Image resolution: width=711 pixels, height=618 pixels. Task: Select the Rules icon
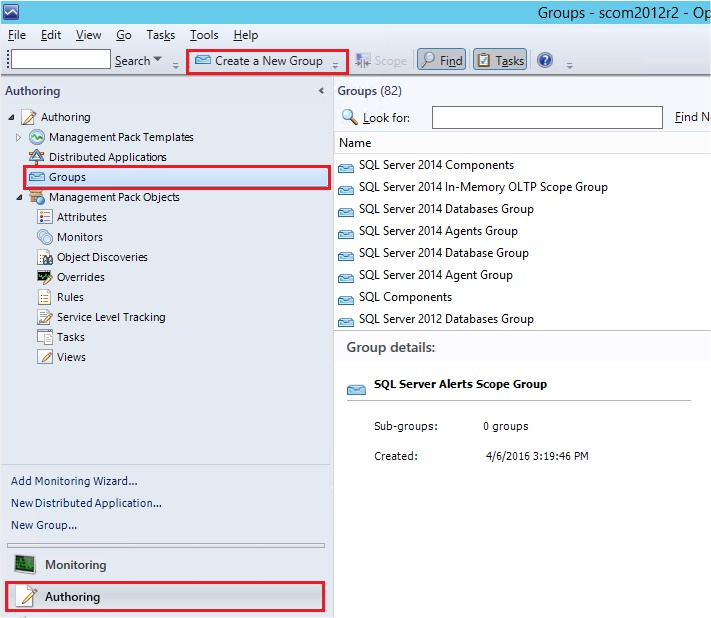(x=44, y=297)
